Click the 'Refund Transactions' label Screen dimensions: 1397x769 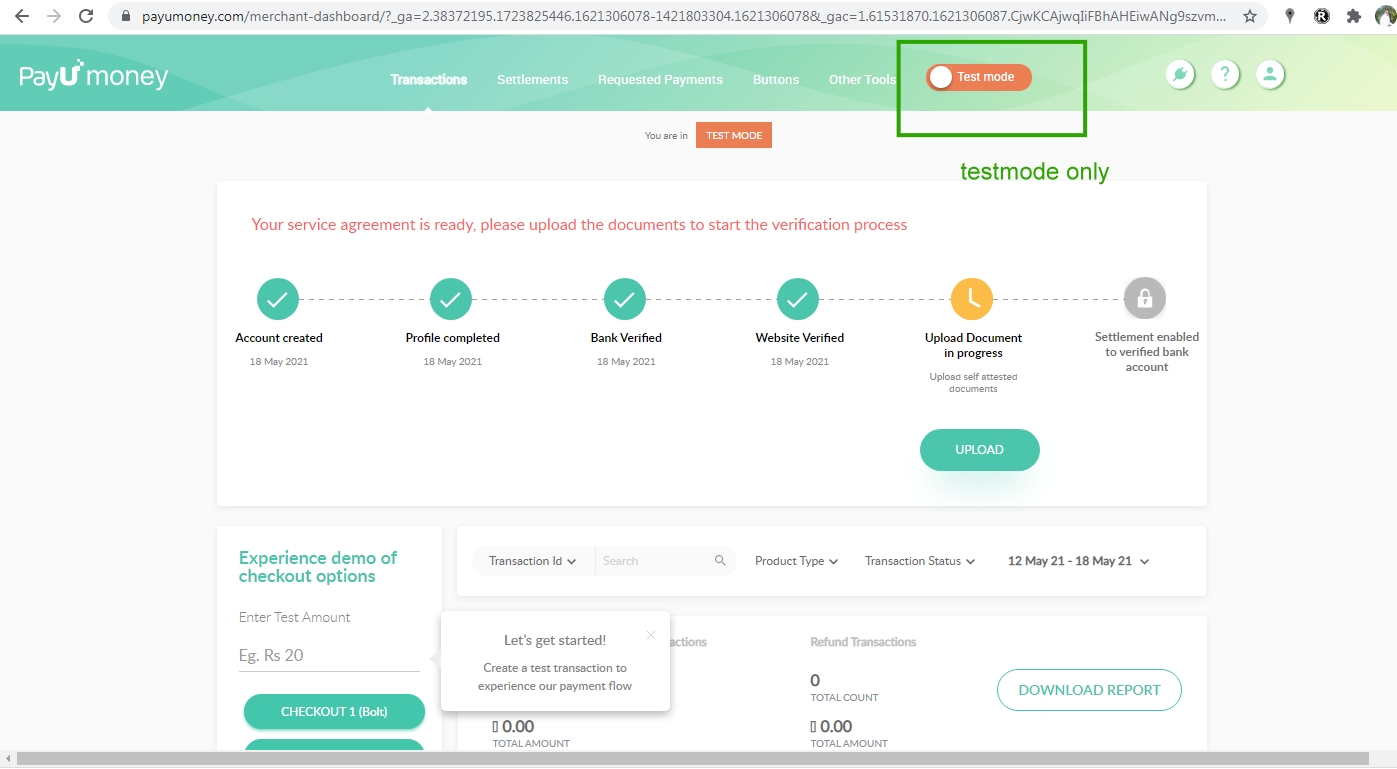pos(863,642)
